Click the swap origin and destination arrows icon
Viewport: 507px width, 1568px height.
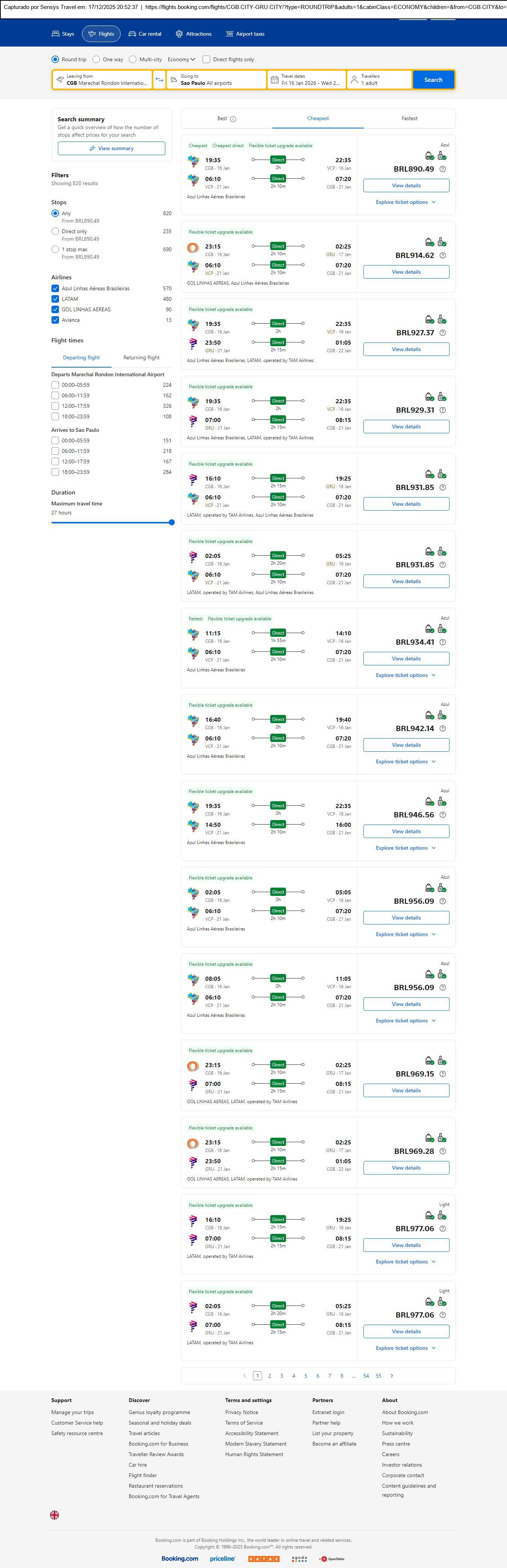pyautogui.click(x=159, y=80)
